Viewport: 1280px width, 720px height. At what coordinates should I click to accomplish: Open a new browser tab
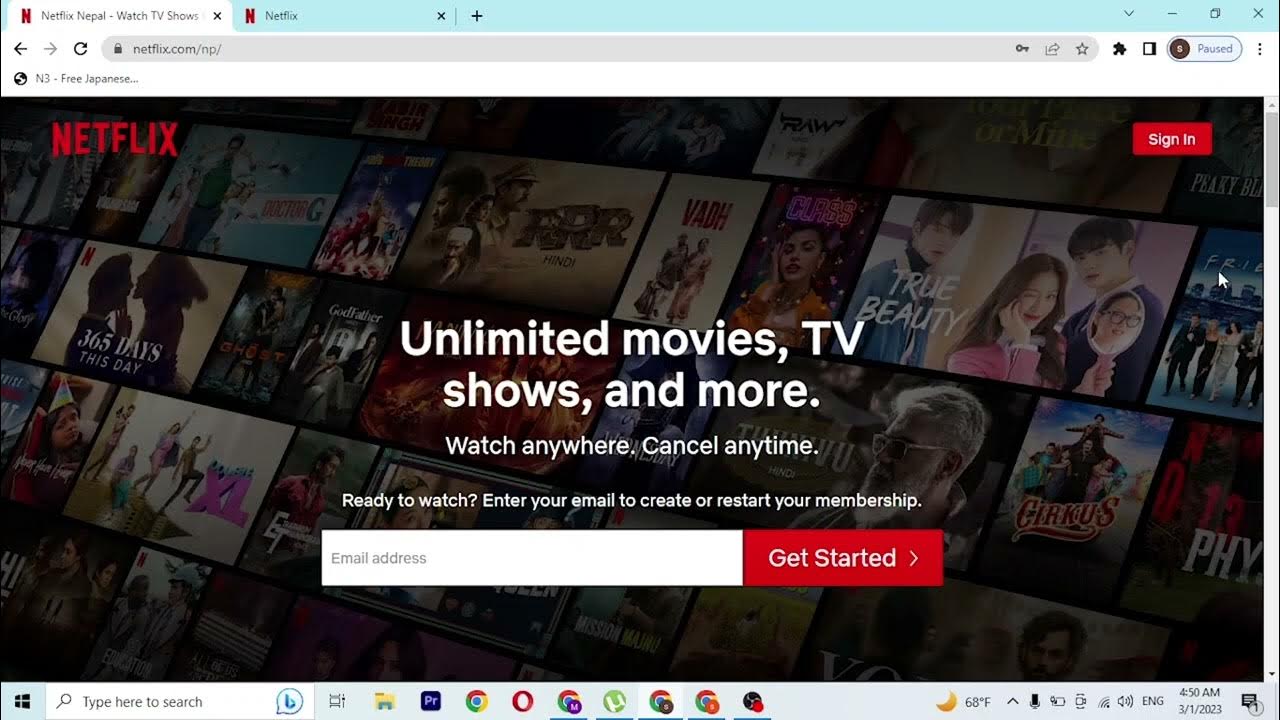pos(477,16)
